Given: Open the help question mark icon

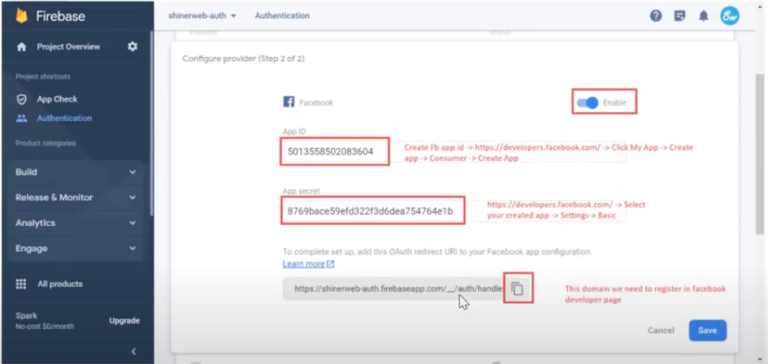Looking at the screenshot, I should coord(656,16).
